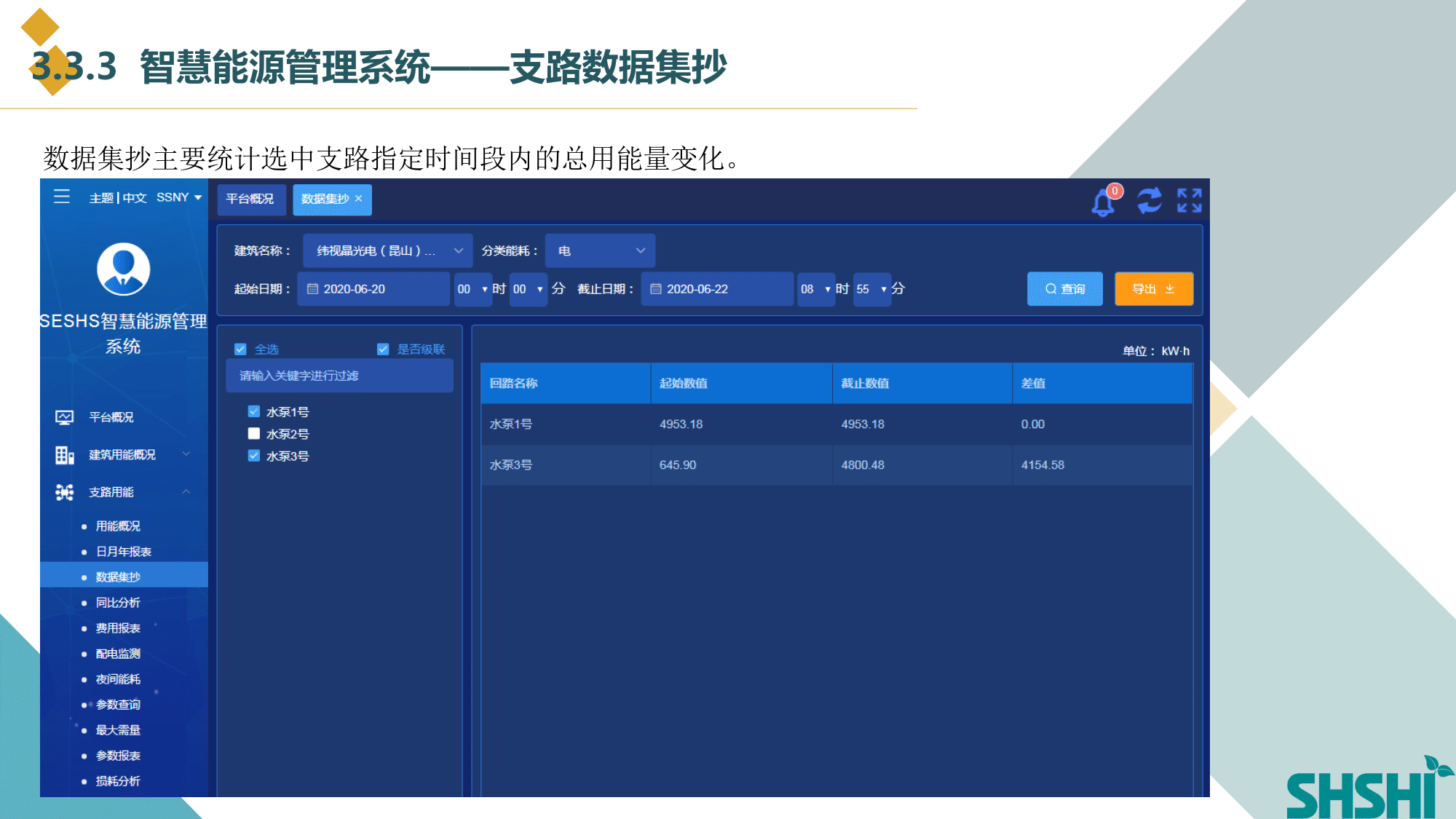Open the SSNY user dropdown
This screenshot has height=819, width=1456.
(179, 197)
